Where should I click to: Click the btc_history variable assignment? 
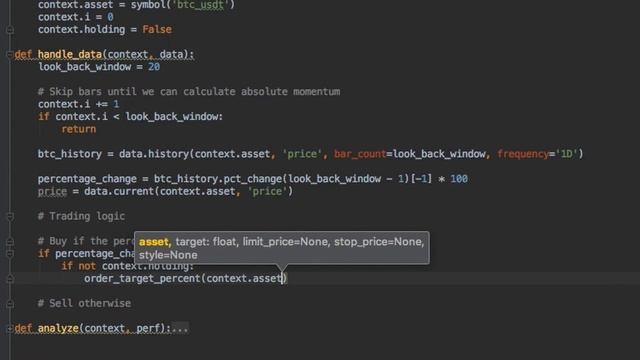click(x=69, y=154)
